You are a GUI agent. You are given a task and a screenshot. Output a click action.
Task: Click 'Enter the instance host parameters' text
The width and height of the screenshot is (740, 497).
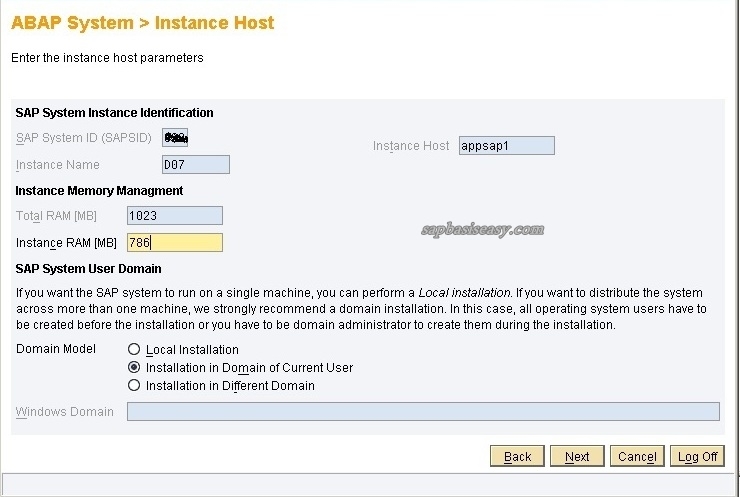(x=107, y=58)
